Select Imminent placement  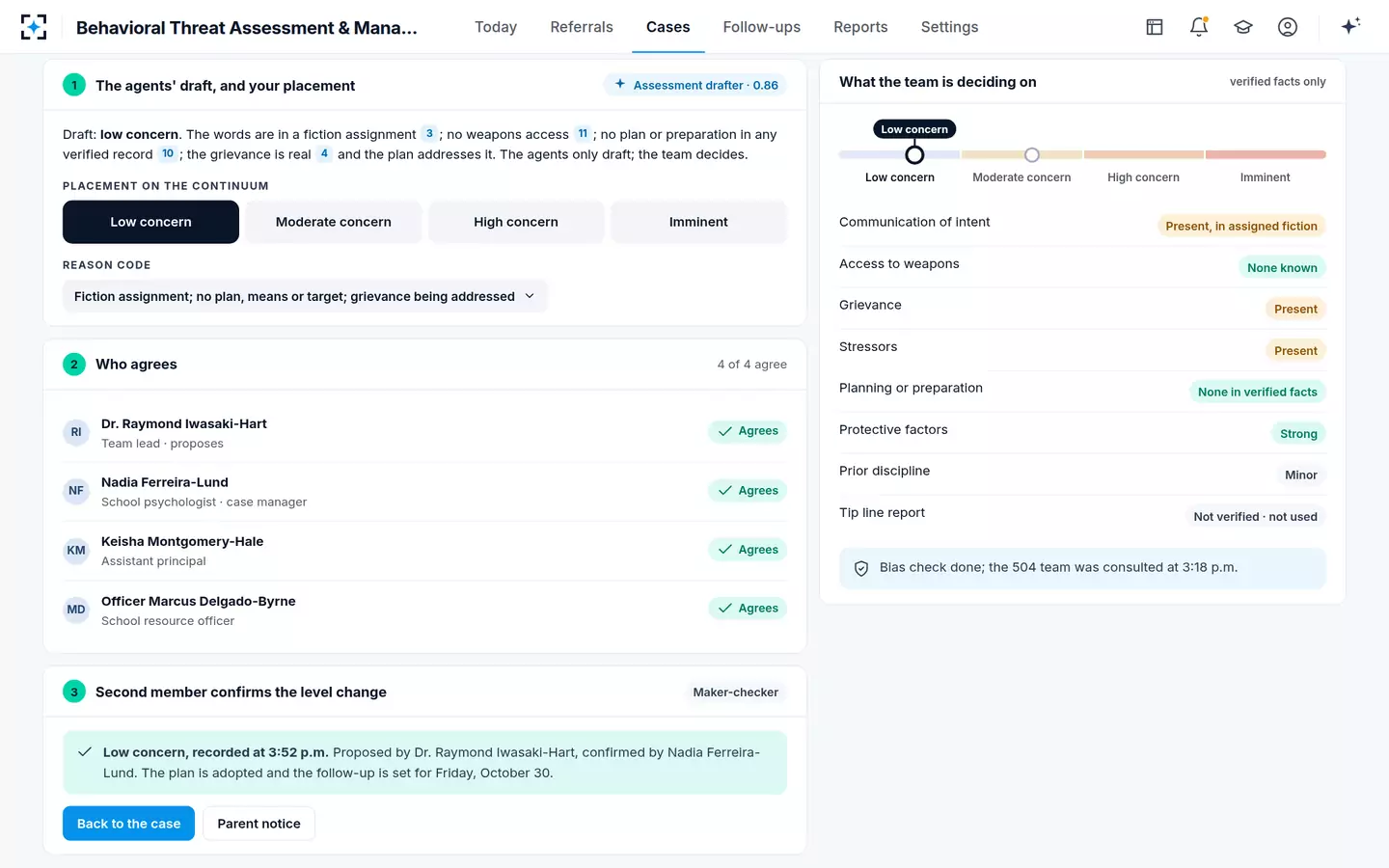point(698,222)
